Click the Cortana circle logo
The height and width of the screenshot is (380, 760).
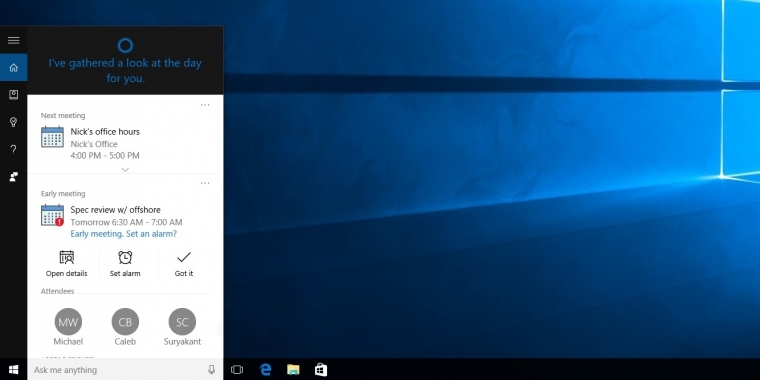coord(125,46)
